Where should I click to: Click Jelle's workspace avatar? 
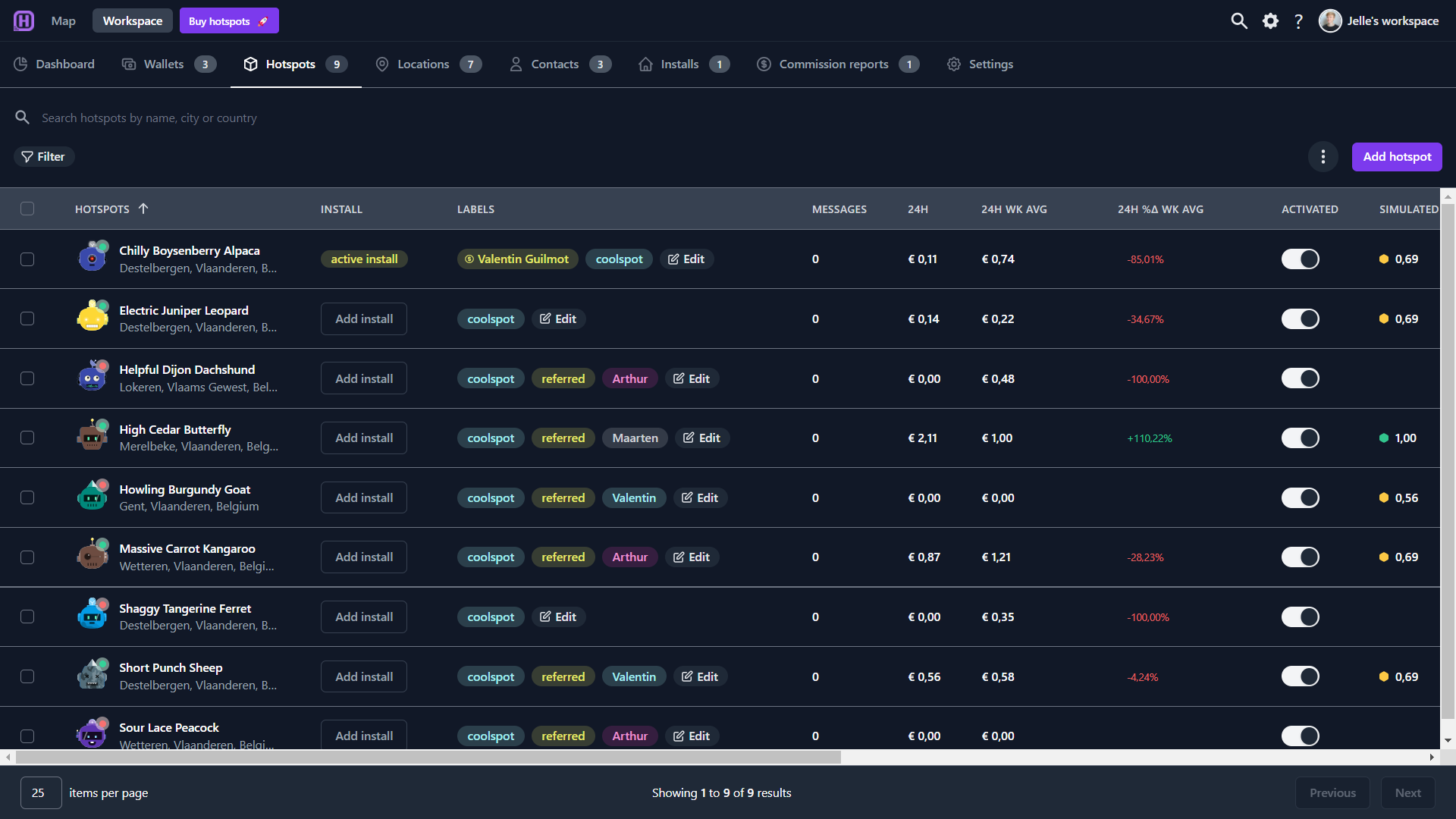pos(1330,20)
